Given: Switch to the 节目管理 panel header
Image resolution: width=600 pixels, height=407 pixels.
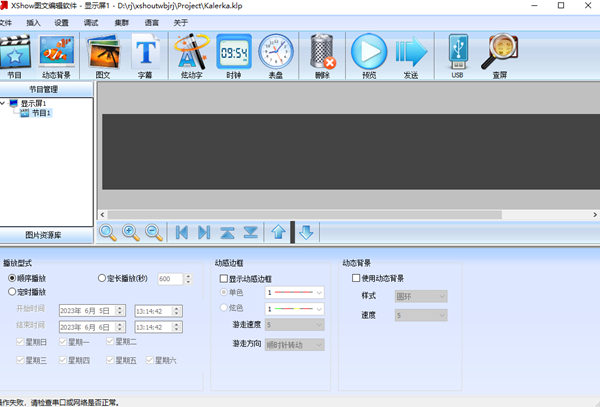Looking at the screenshot, I should [46, 90].
